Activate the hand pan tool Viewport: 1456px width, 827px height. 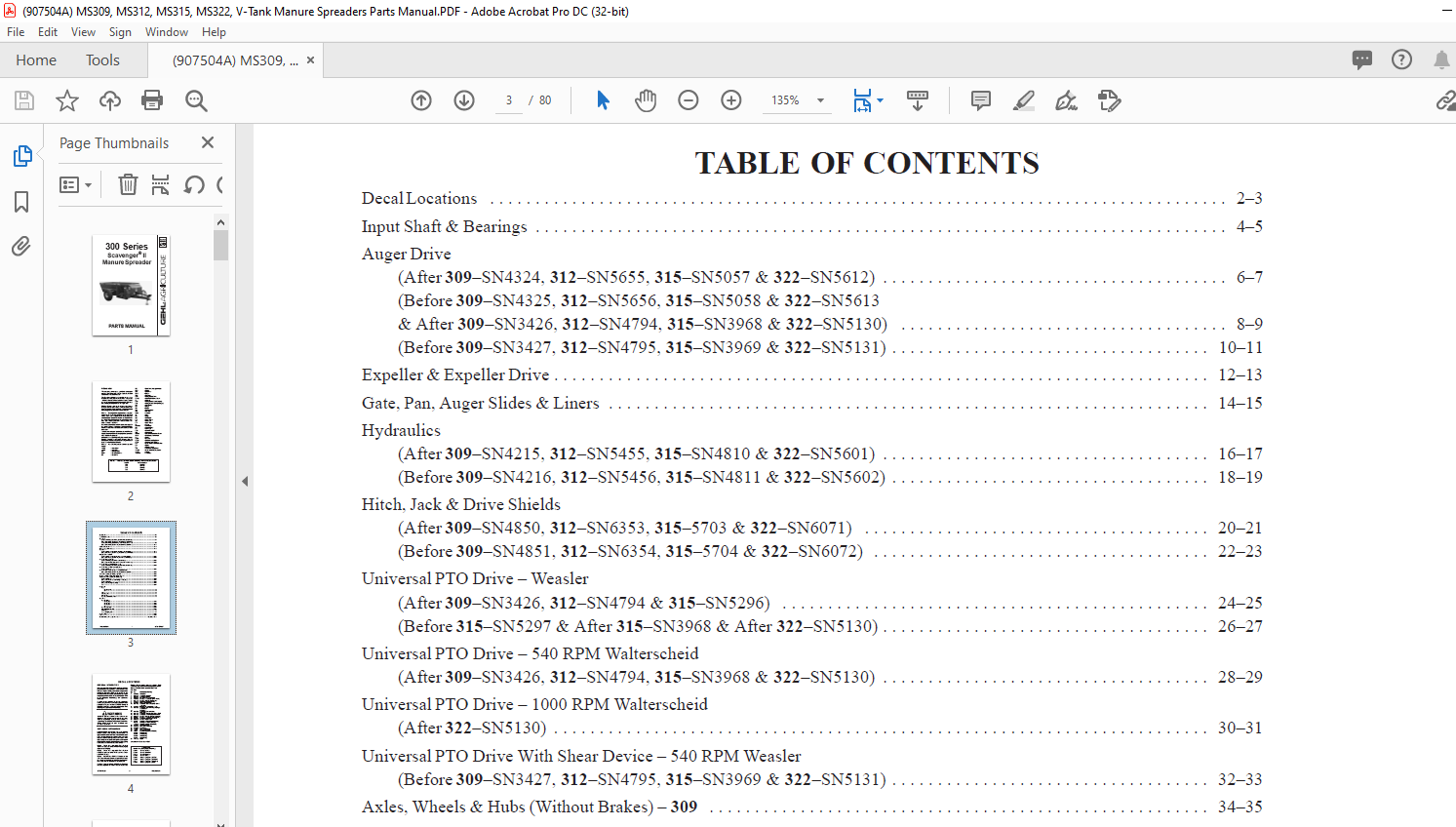click(x=646, y=100)
